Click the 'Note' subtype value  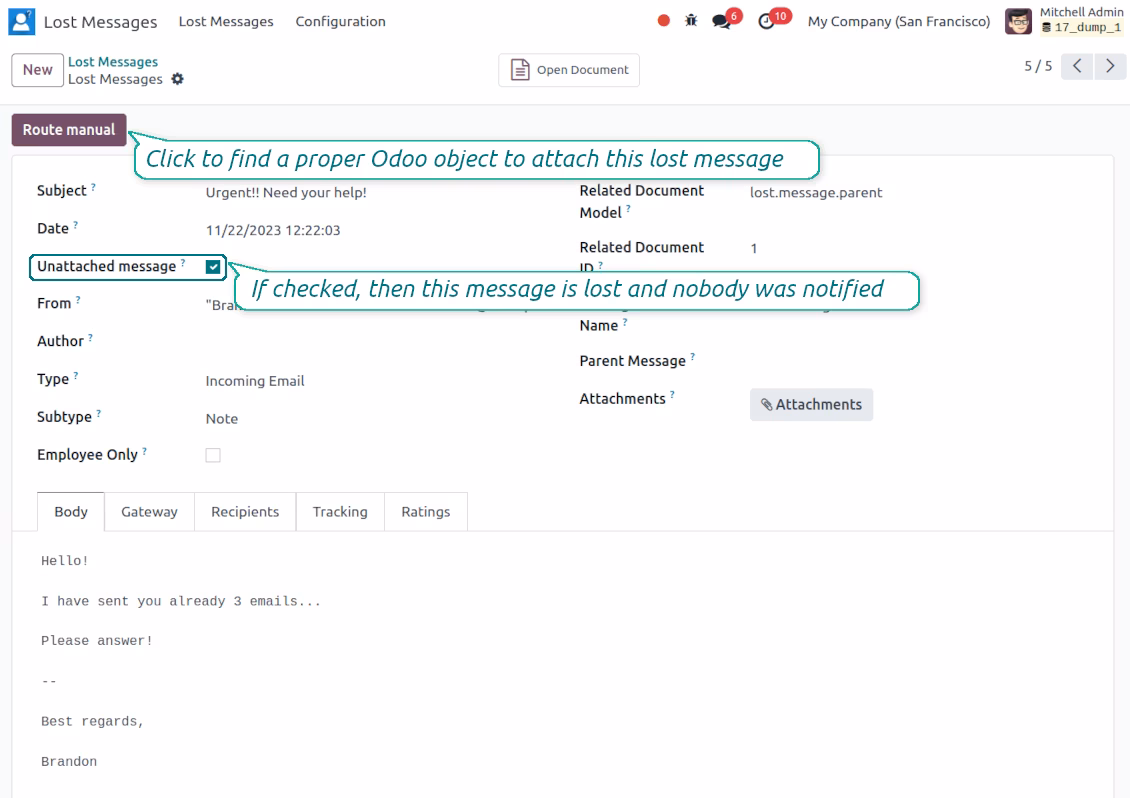tap(222, 419)
